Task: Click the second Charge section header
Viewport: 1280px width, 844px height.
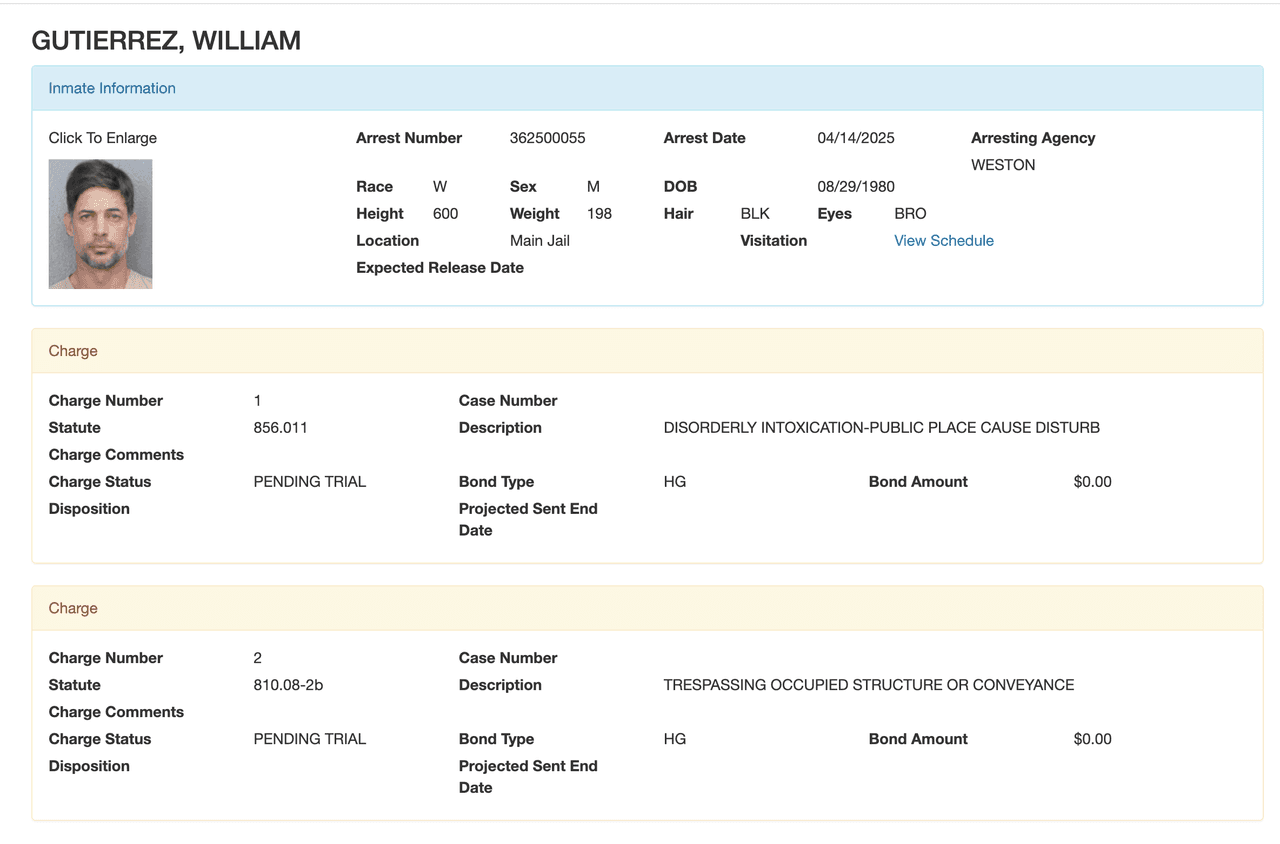Action: pyautogui.click(x=73, y=607)
